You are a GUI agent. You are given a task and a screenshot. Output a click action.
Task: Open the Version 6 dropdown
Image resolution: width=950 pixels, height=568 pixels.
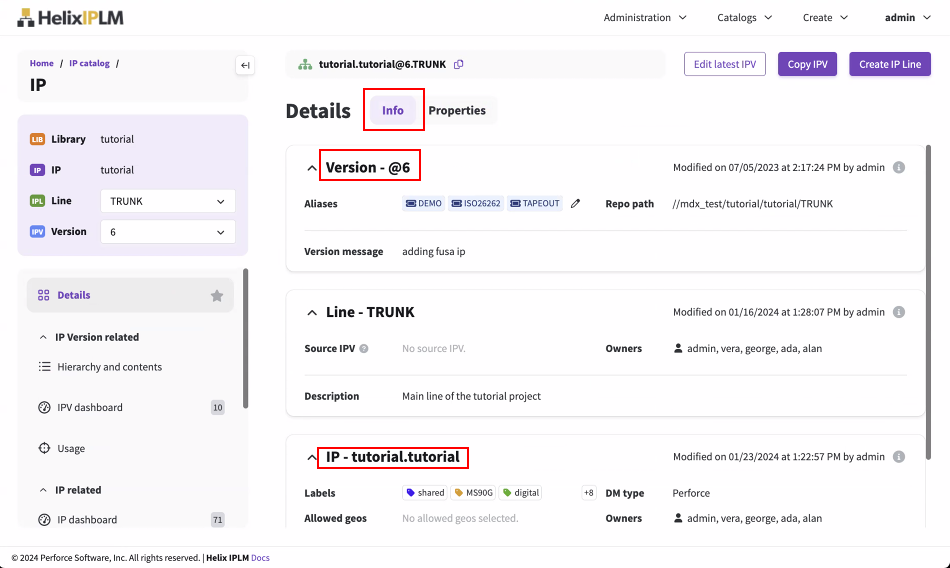coord(168,232)
